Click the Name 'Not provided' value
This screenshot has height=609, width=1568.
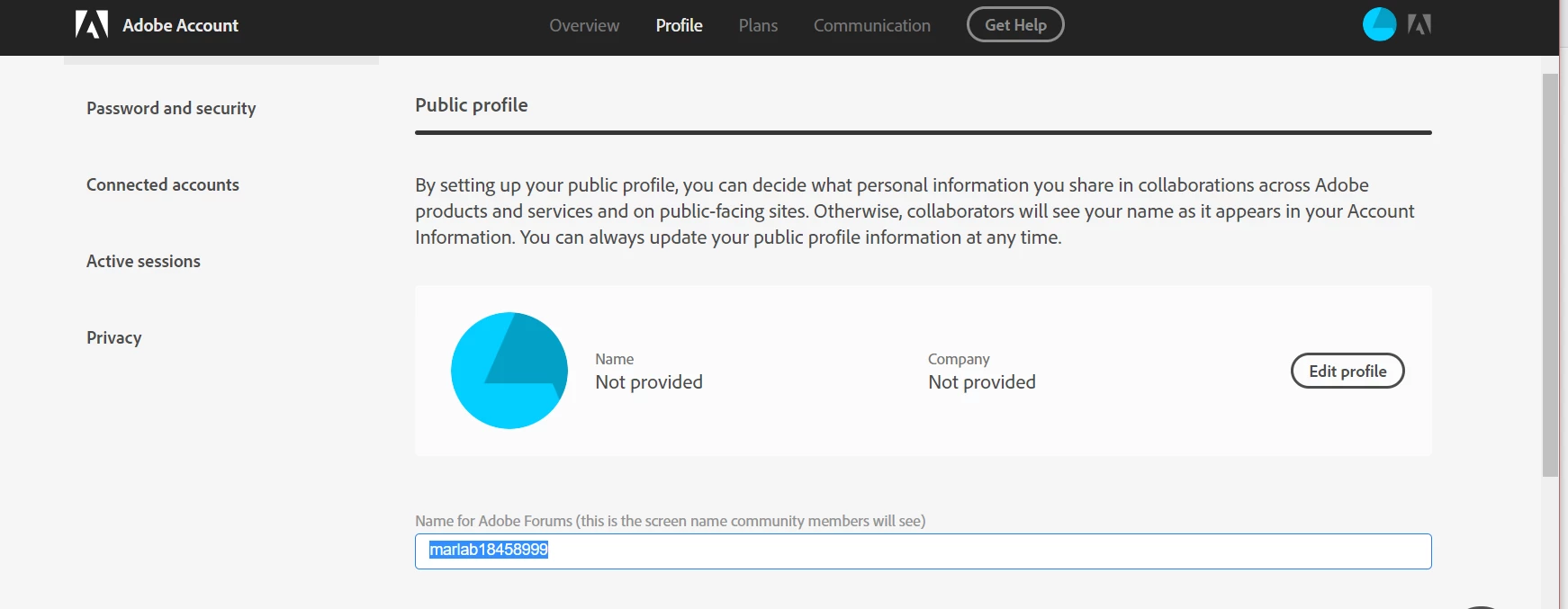point(649,382)
